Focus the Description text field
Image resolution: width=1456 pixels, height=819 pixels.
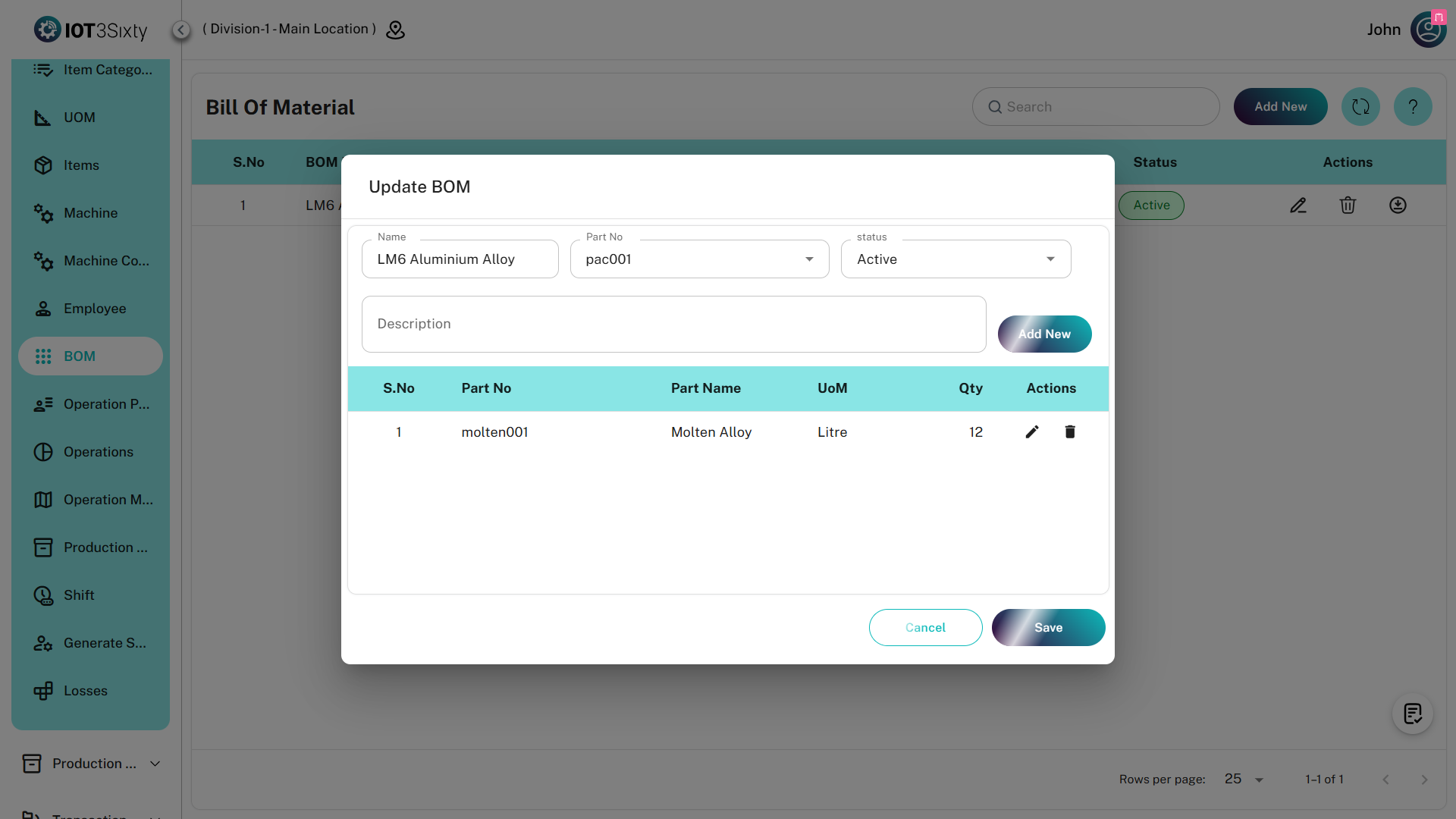click(x=673, y=325)
